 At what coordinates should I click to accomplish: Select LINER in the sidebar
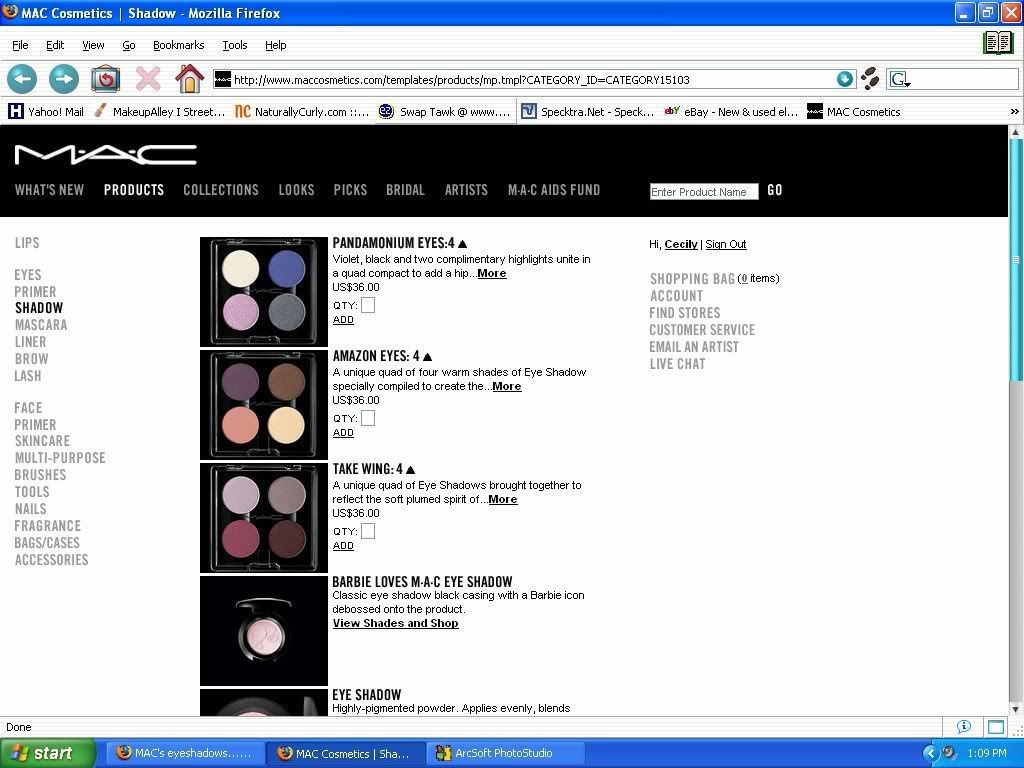pyautogui.click(x=31, y=342)
